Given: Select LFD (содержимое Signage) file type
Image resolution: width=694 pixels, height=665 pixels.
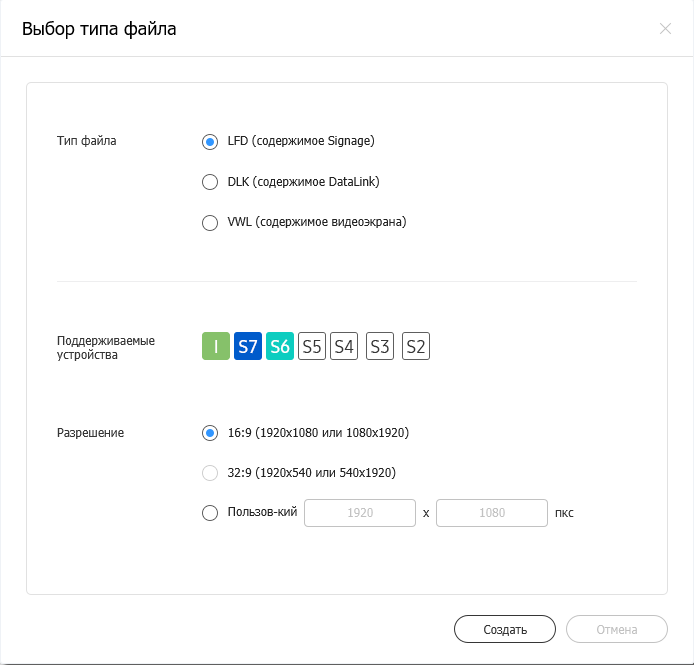Looking at the screenshot, I should tap(210, 142).
